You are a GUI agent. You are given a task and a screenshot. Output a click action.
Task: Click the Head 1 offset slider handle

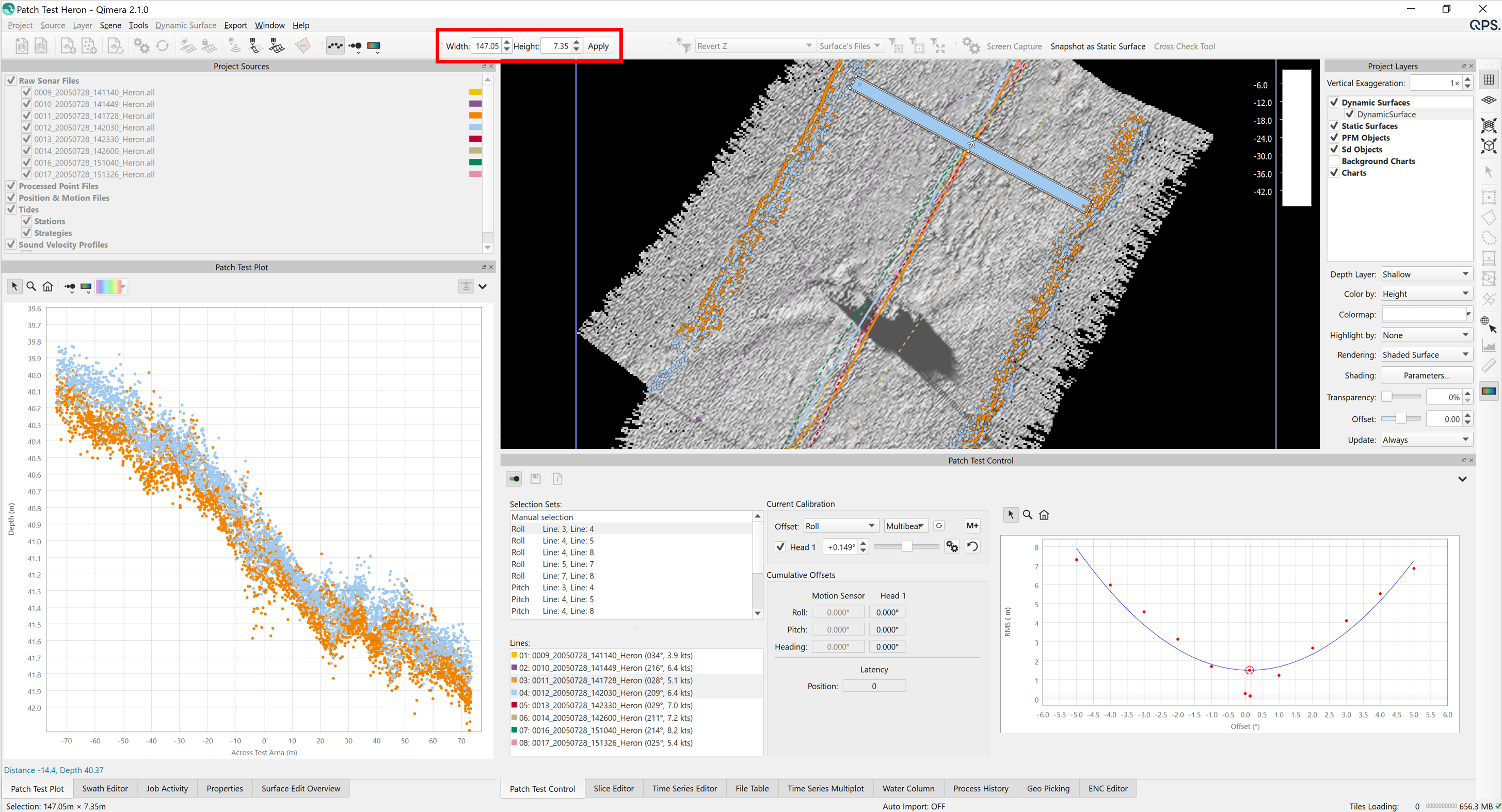(x=907, y=547)
